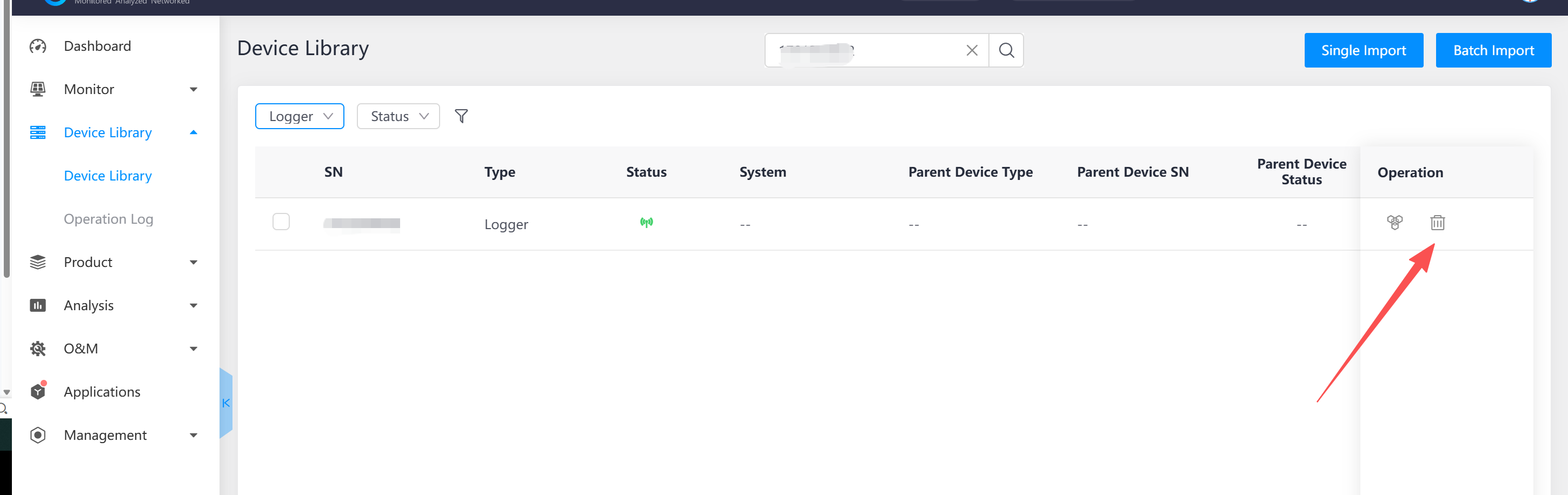The height and width of the screenshot is (495, 1568).
Task: Click the Batch Import button
Action: coord(1493,50)
